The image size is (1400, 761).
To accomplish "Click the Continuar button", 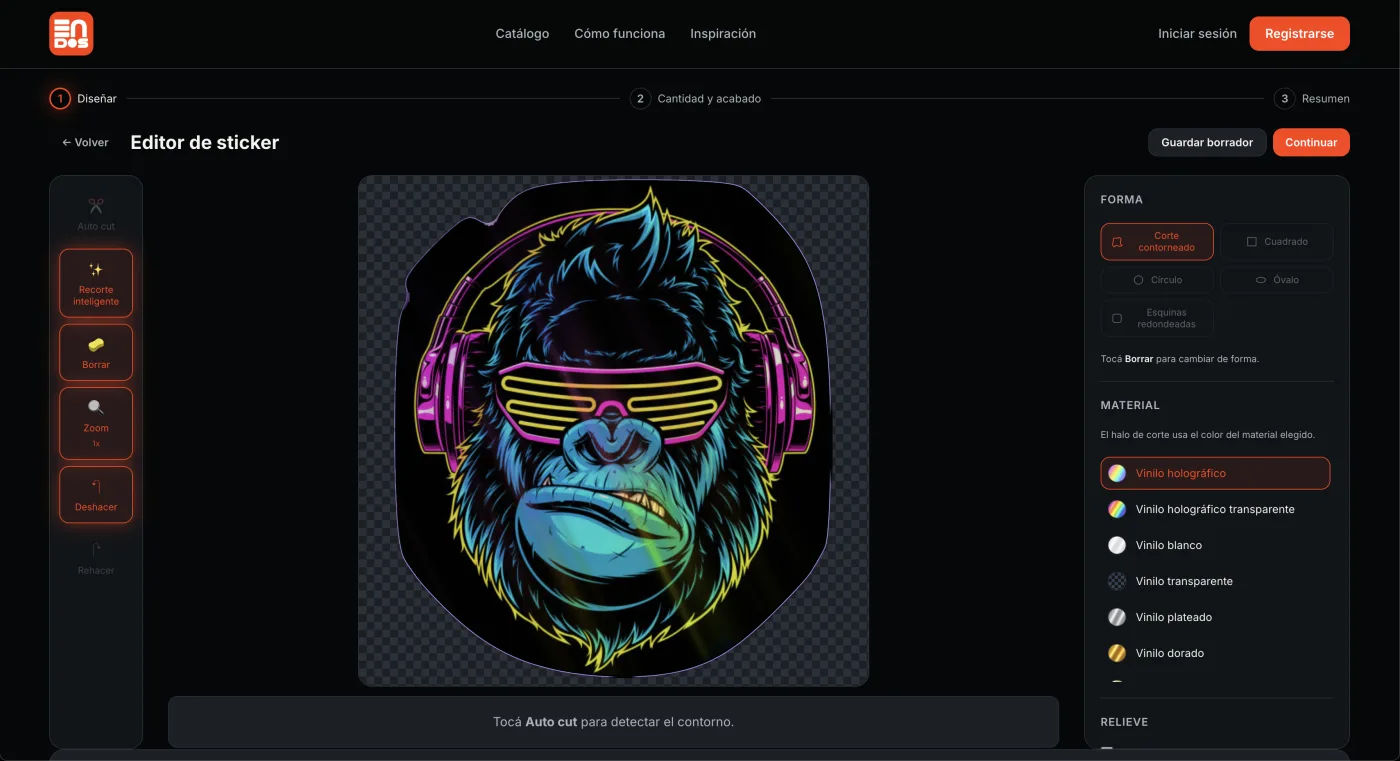I will tap(1311, 143).
